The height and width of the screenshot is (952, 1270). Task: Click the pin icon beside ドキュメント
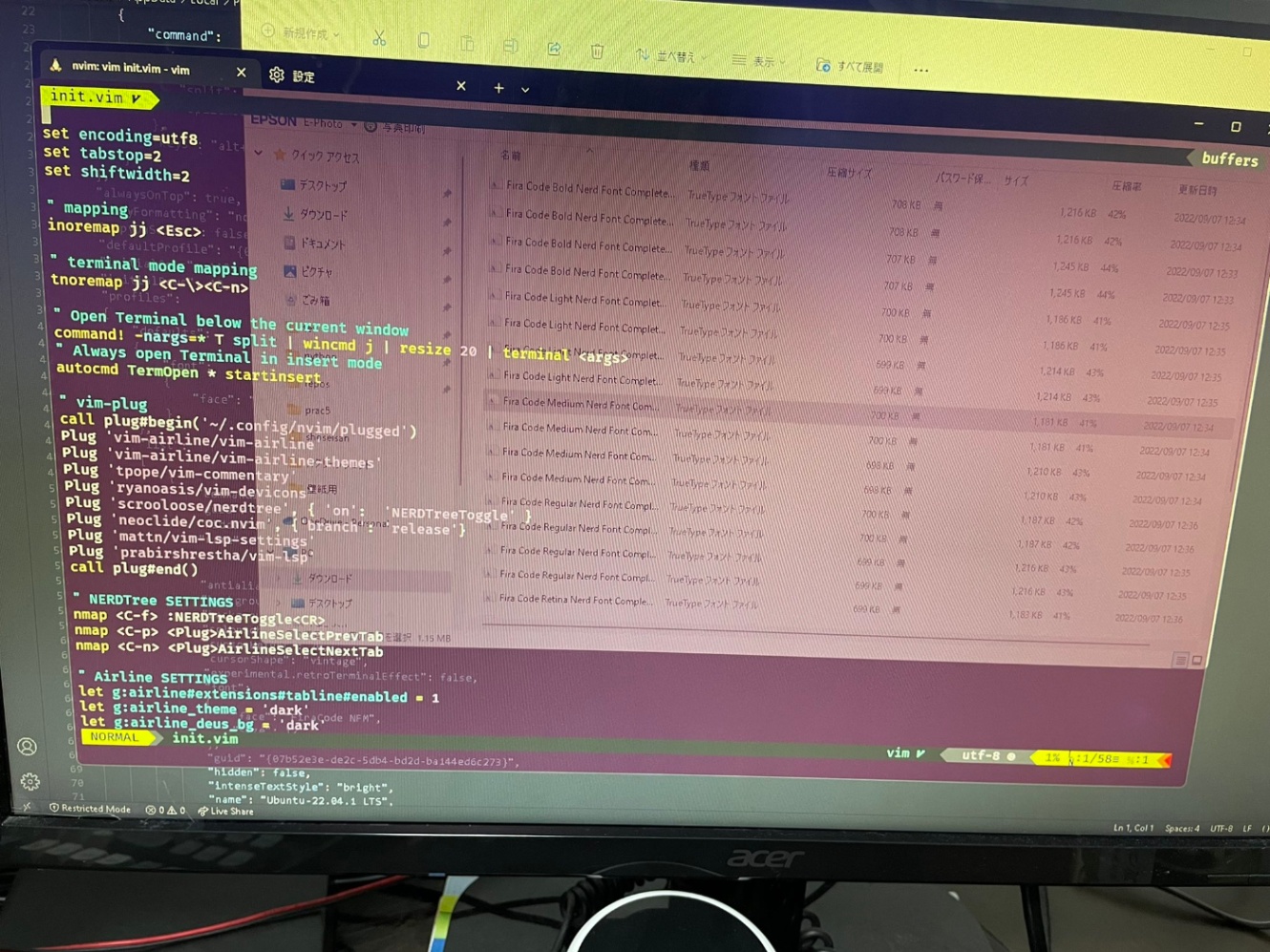click(447, 250)
